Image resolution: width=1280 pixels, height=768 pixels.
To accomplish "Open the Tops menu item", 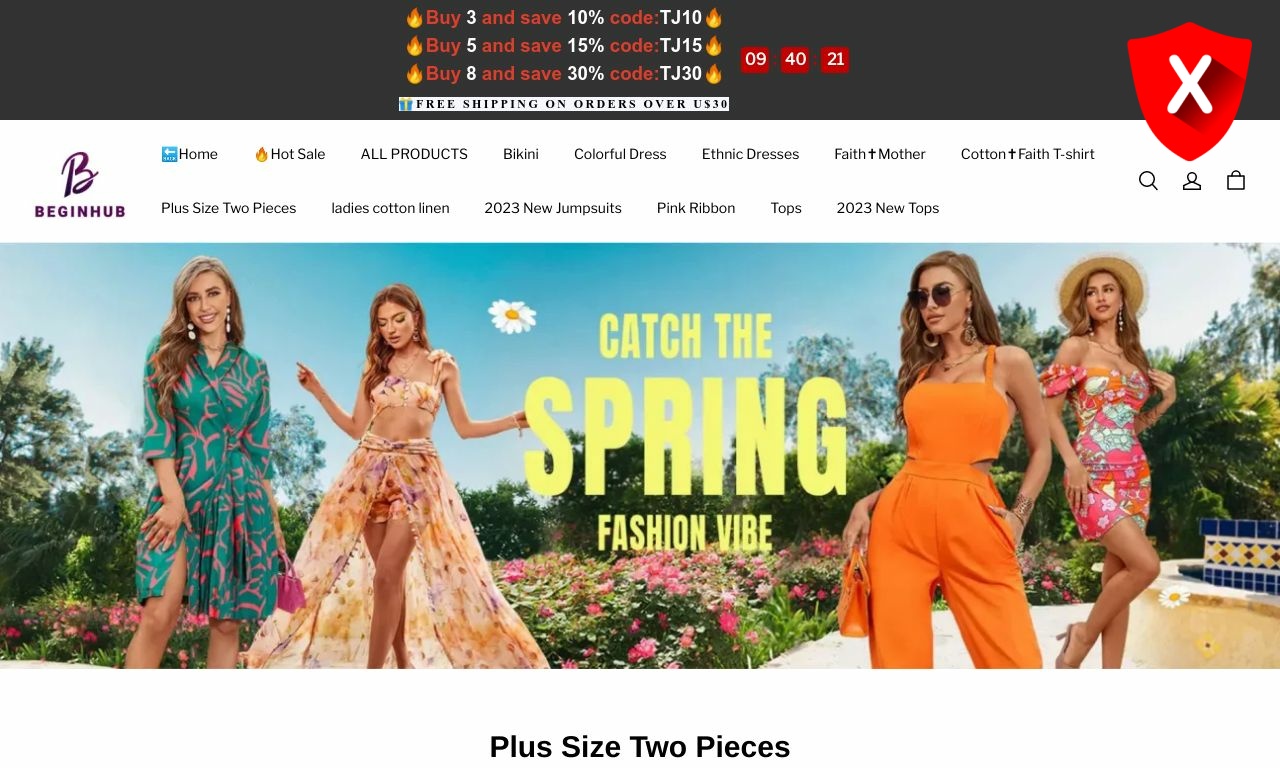I will 786,208.
